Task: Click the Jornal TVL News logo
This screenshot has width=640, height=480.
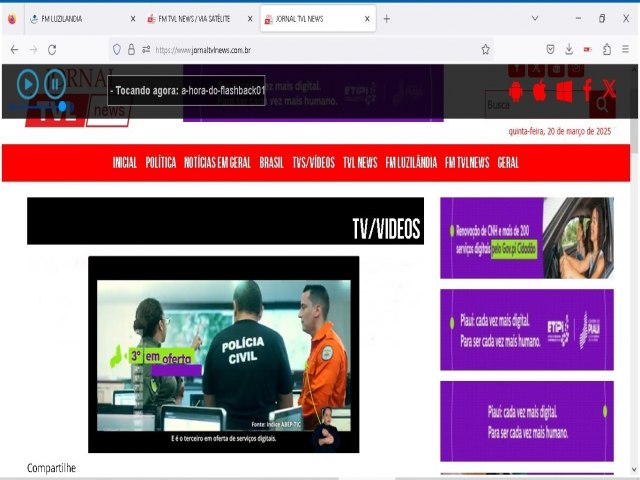Action: coord(78,98)
